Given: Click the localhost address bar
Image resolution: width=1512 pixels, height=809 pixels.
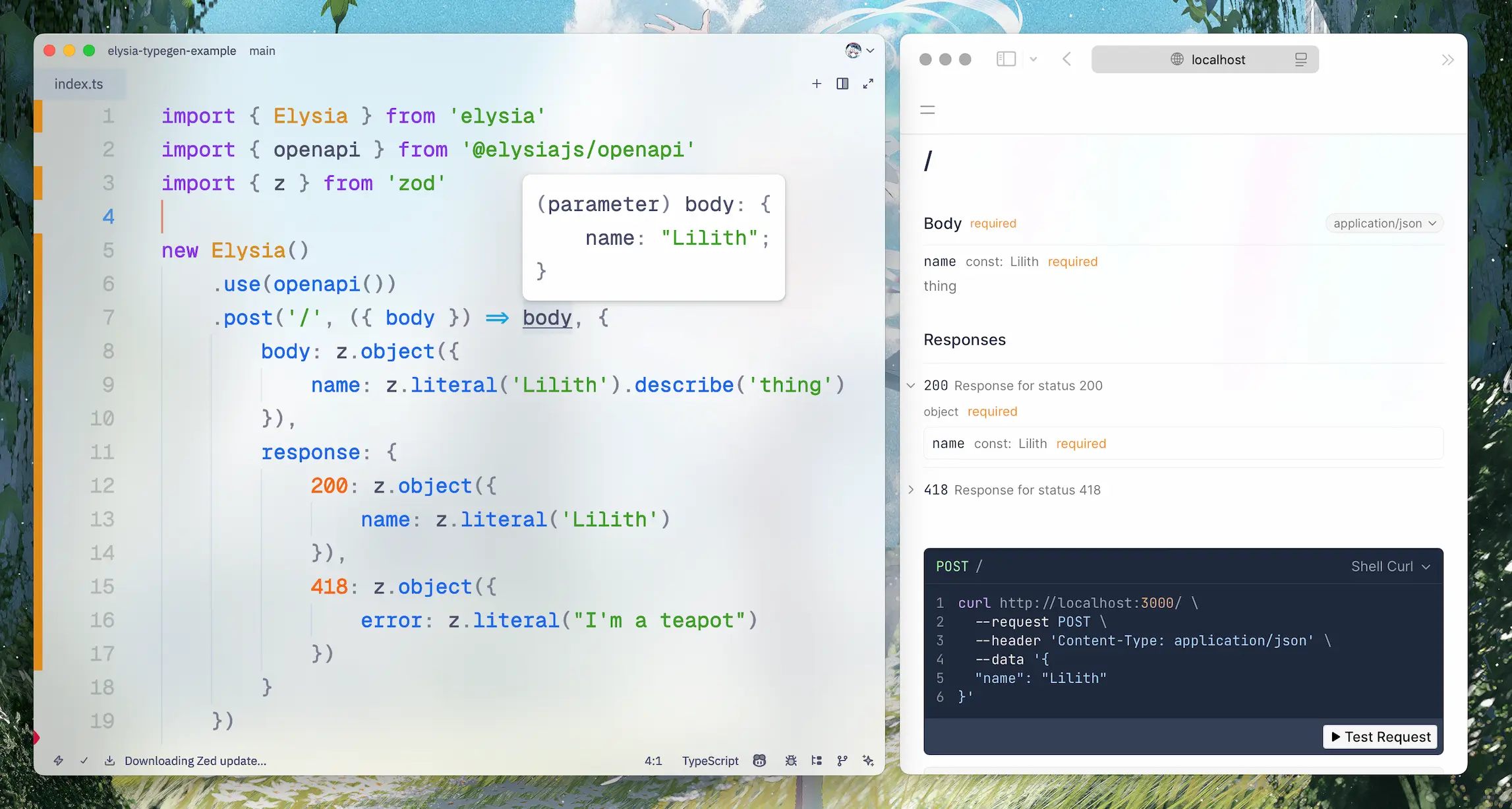Looking at the screenshot, I should (x=1205, y=59).
